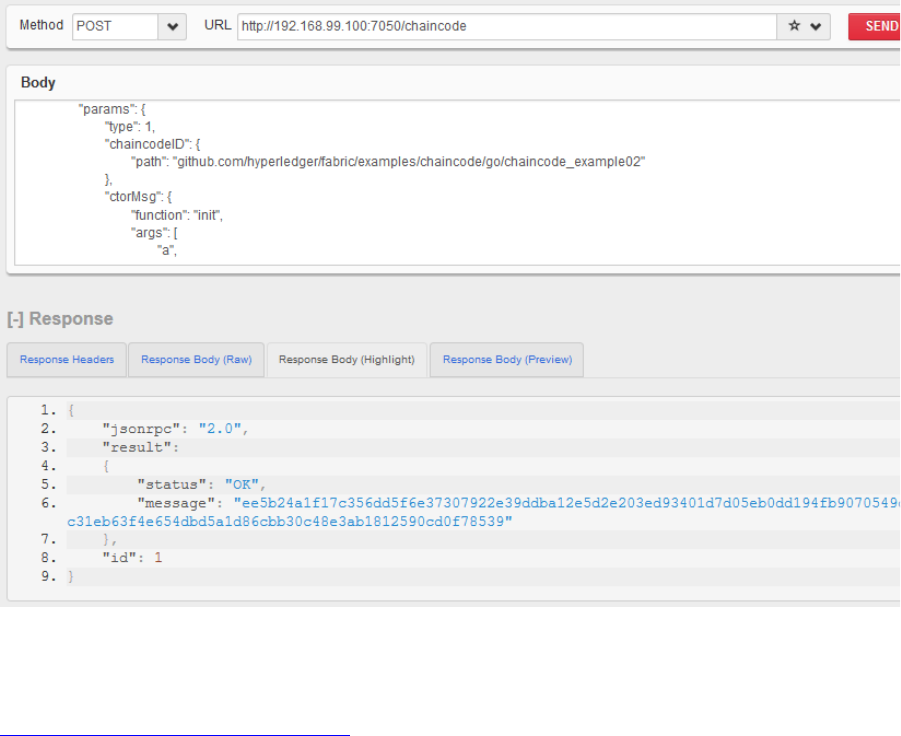Click the Body section heading
Viewport: 901px width, 736px height.
pos(38,83)
